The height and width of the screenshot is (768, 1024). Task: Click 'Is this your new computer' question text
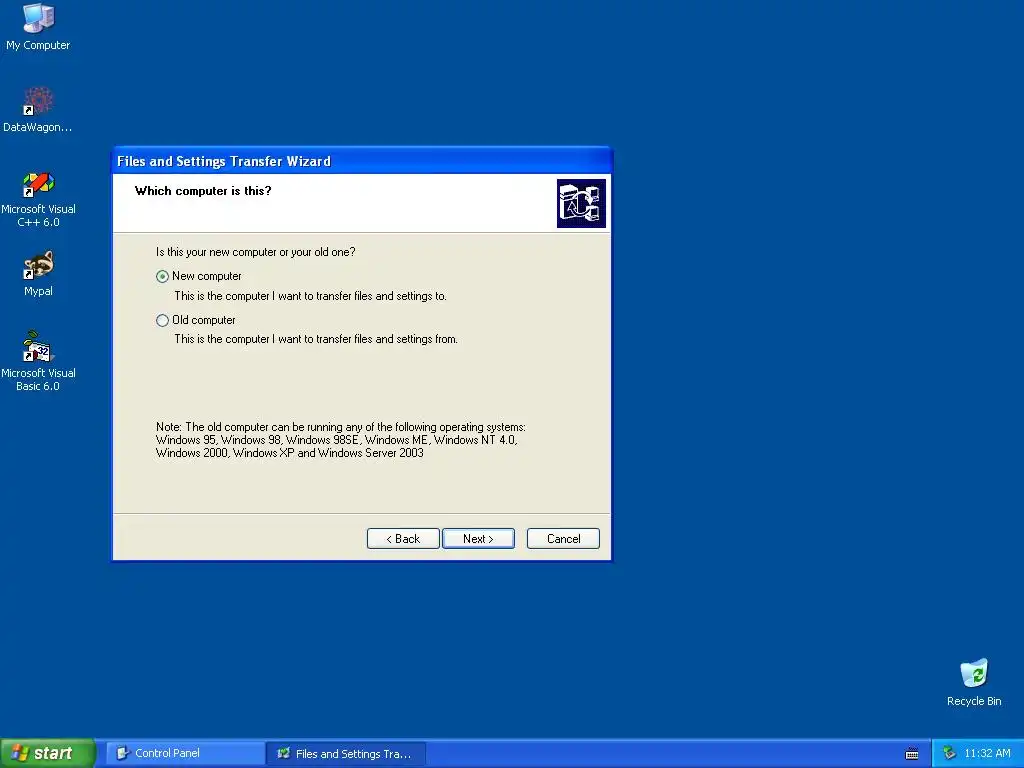point(255,252)
